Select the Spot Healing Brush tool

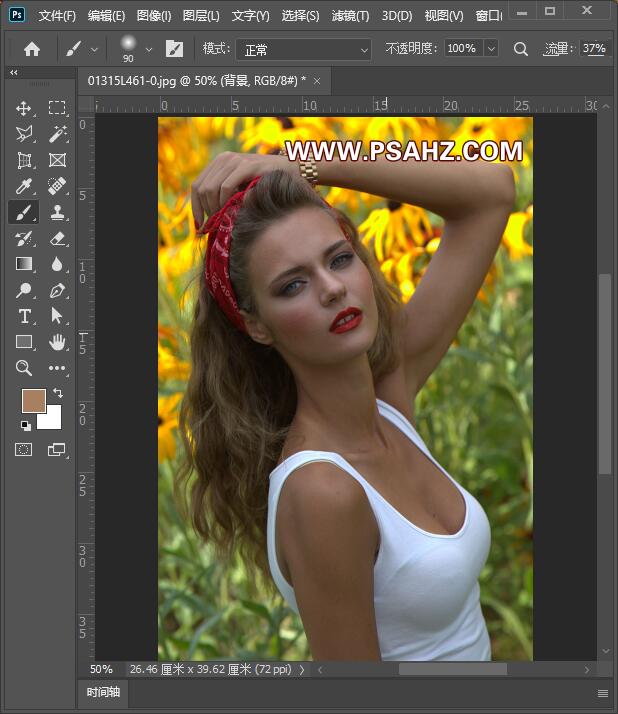click(x=57, y=186)
